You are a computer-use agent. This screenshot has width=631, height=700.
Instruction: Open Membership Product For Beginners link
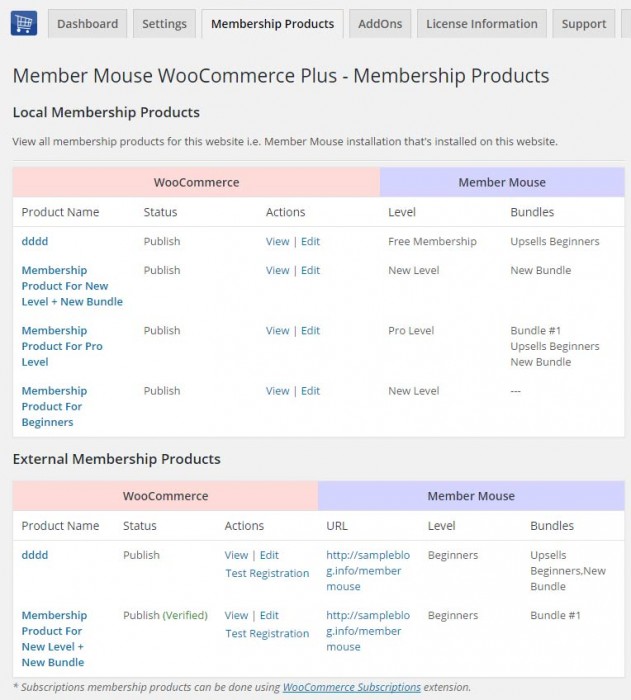[x=54, y=406]
